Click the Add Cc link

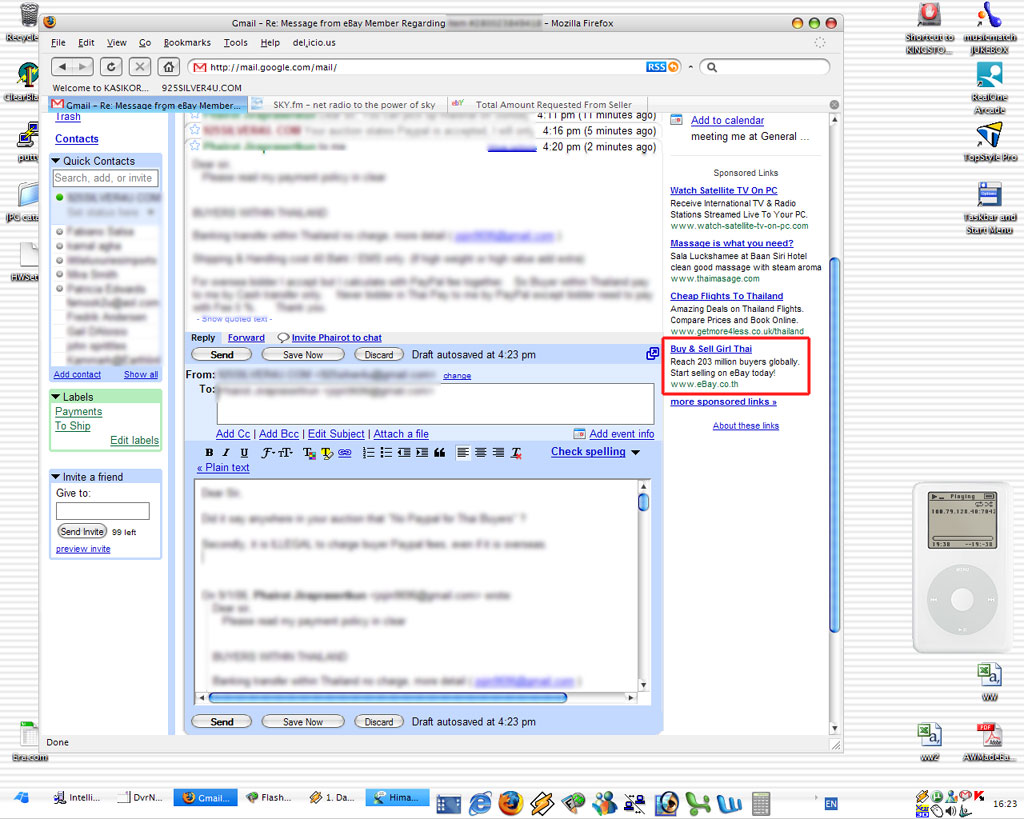pyautogui.click(x=233, y=434)
